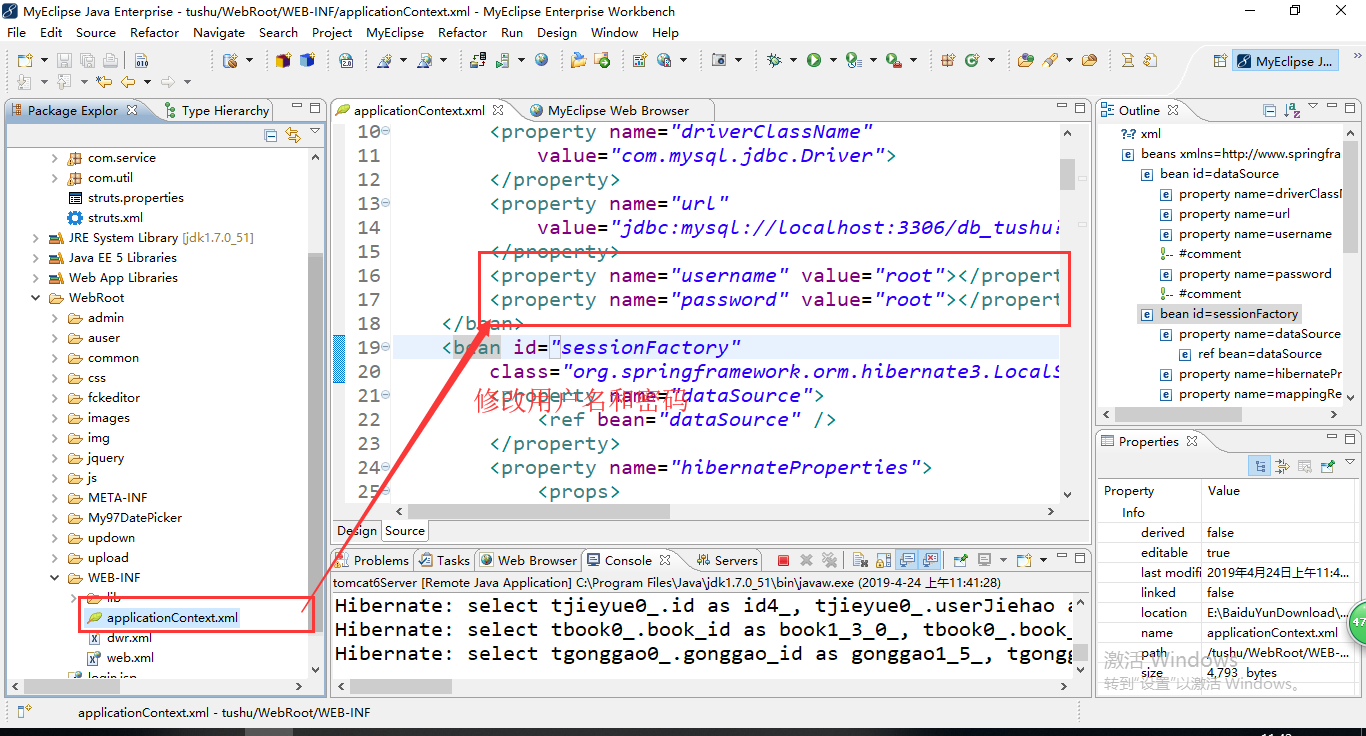The height and width of the screenshot is (736, 1366).
Task: Click the camera screenshot capture icon
Action: click(719, 60)
